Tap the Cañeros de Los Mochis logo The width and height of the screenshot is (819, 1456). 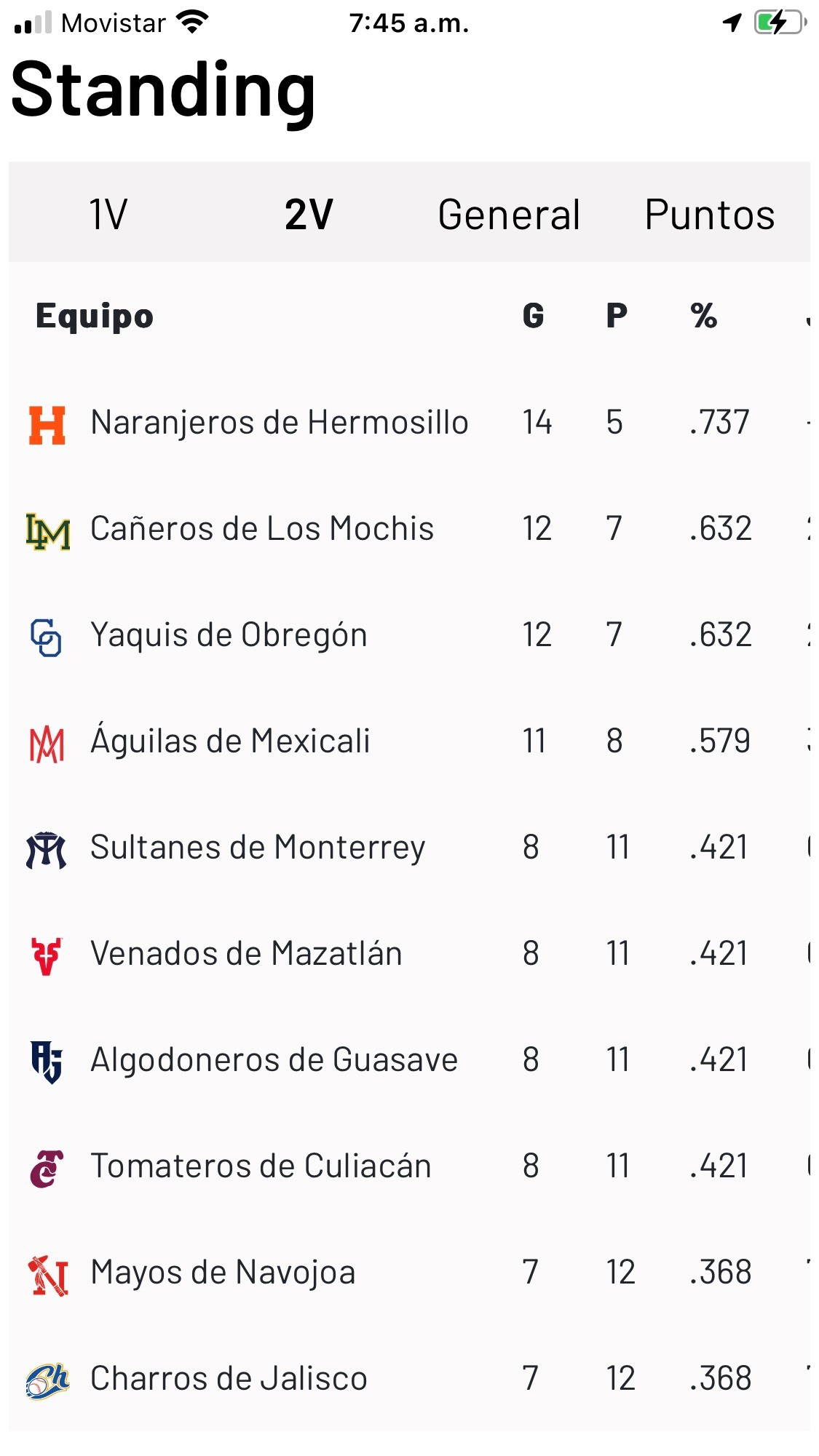pyautogui.click(x=48, y=531)
